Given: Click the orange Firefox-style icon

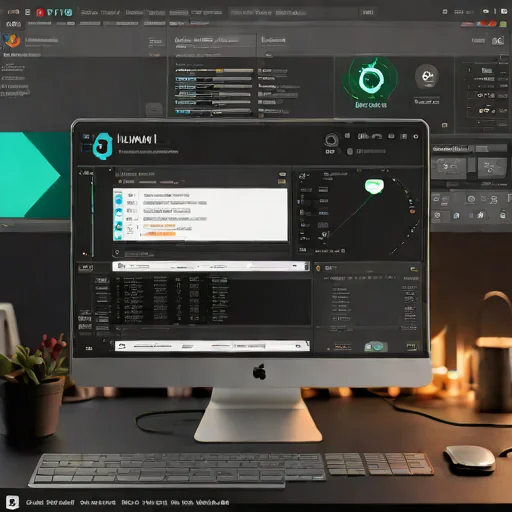Looking at the screenshot, I should tap(12, 41).
